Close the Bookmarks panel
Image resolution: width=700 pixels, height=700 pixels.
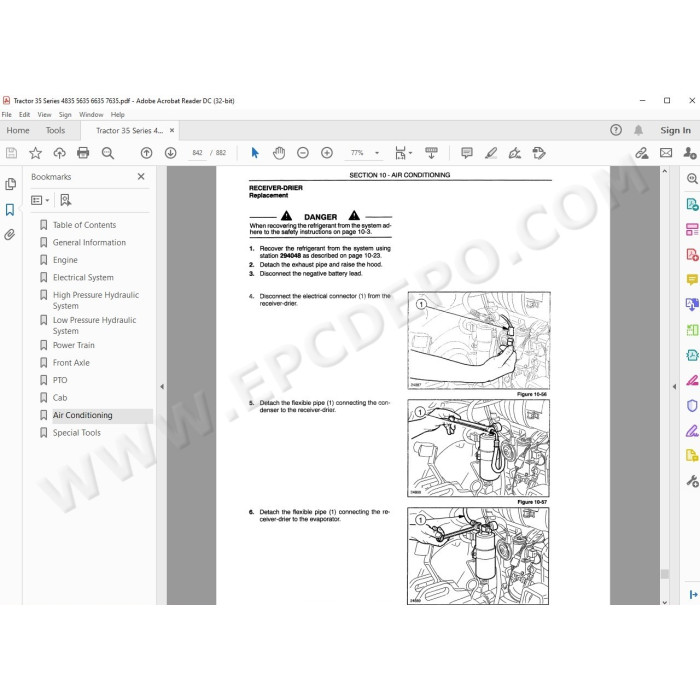(x=141, y=177)
